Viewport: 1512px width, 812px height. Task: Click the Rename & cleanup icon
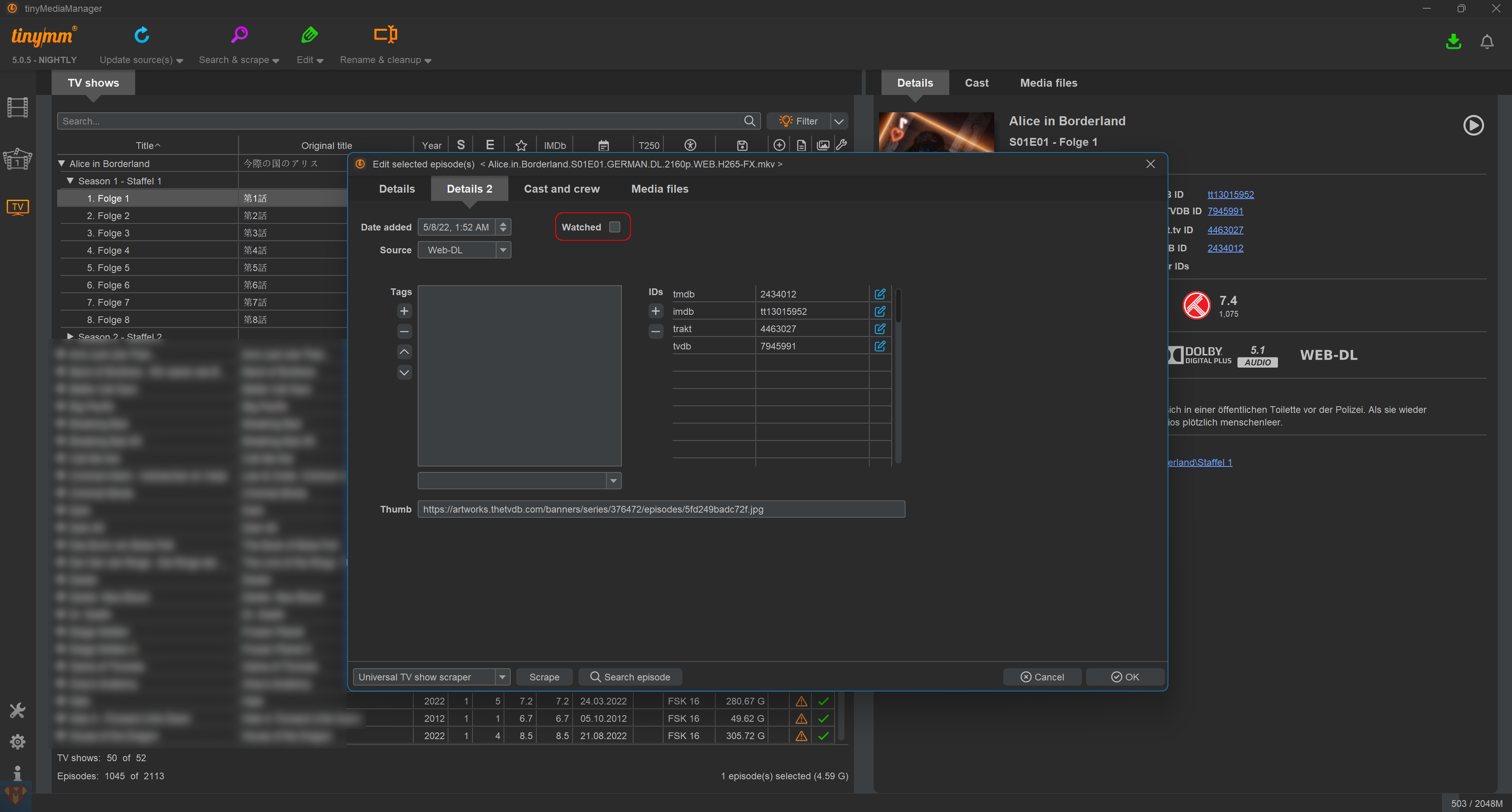click(x=385, y=35)
